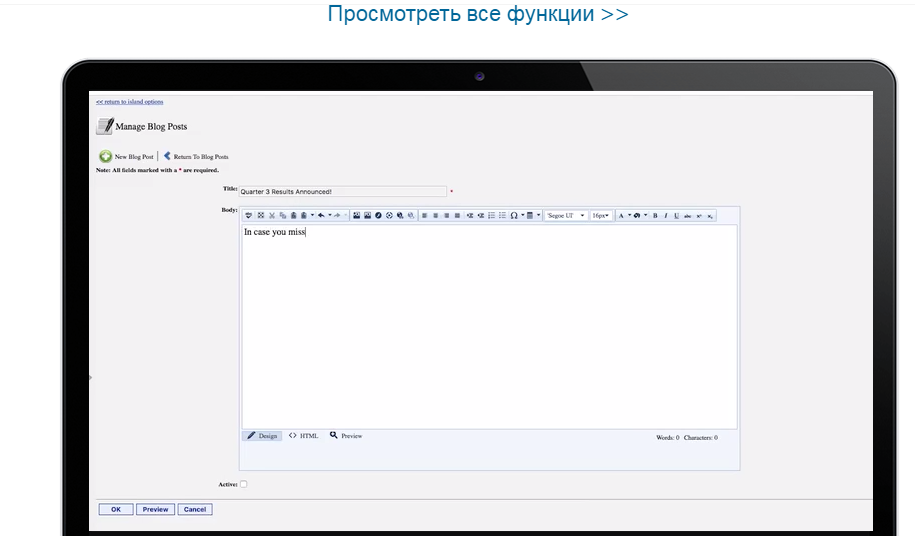Insert a bulleted list
915x536 pixels.
[x=502, y=216]
